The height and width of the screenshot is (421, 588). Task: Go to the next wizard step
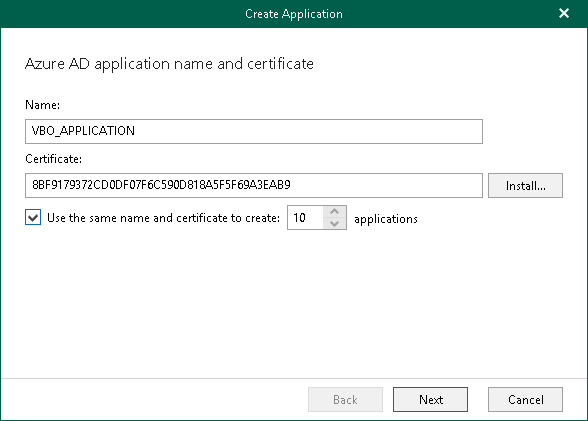(x=430, y=400)
